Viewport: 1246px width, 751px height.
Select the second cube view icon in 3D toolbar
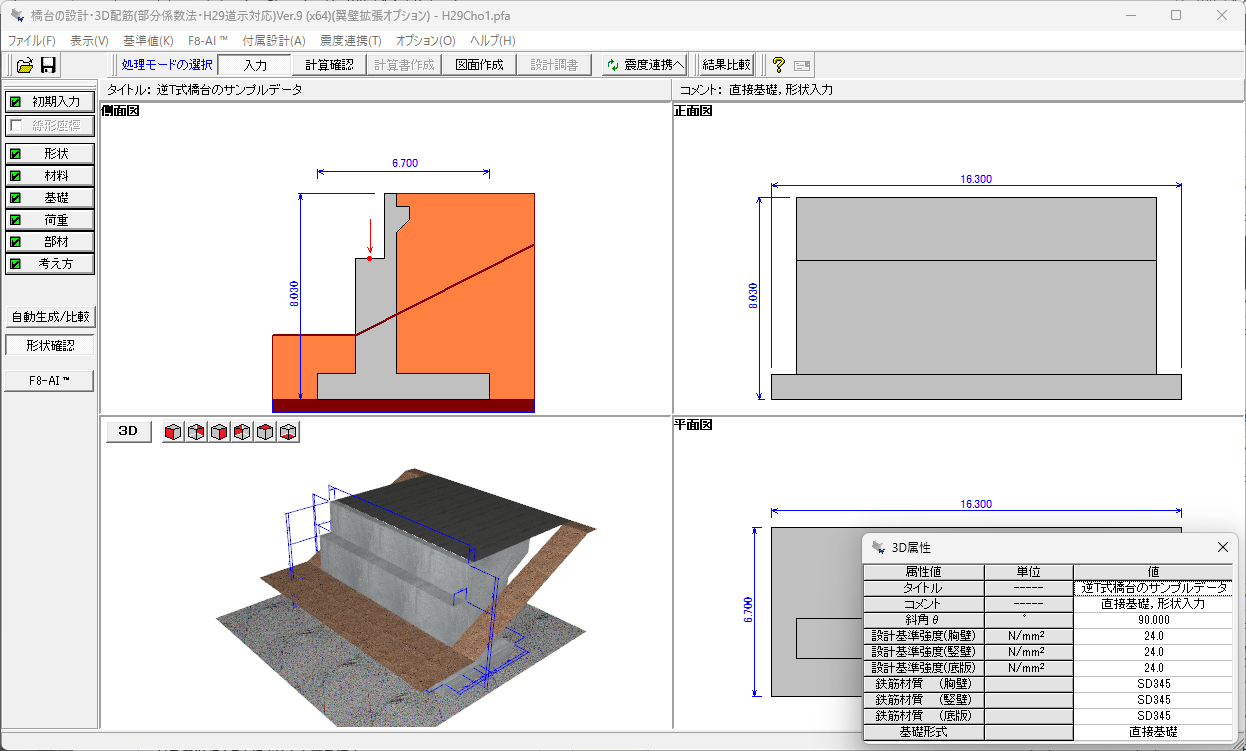point(197,432)
